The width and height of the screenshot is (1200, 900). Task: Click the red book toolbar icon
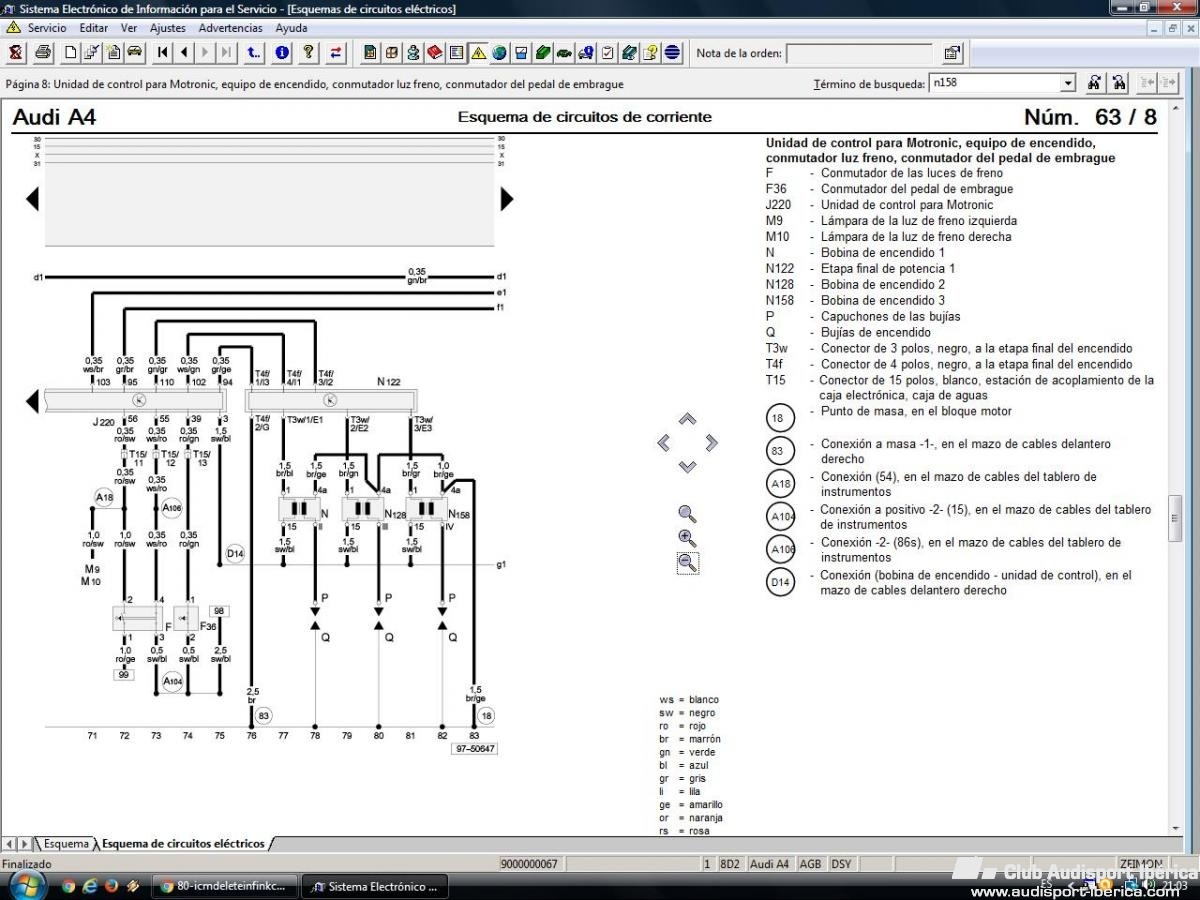435,52
